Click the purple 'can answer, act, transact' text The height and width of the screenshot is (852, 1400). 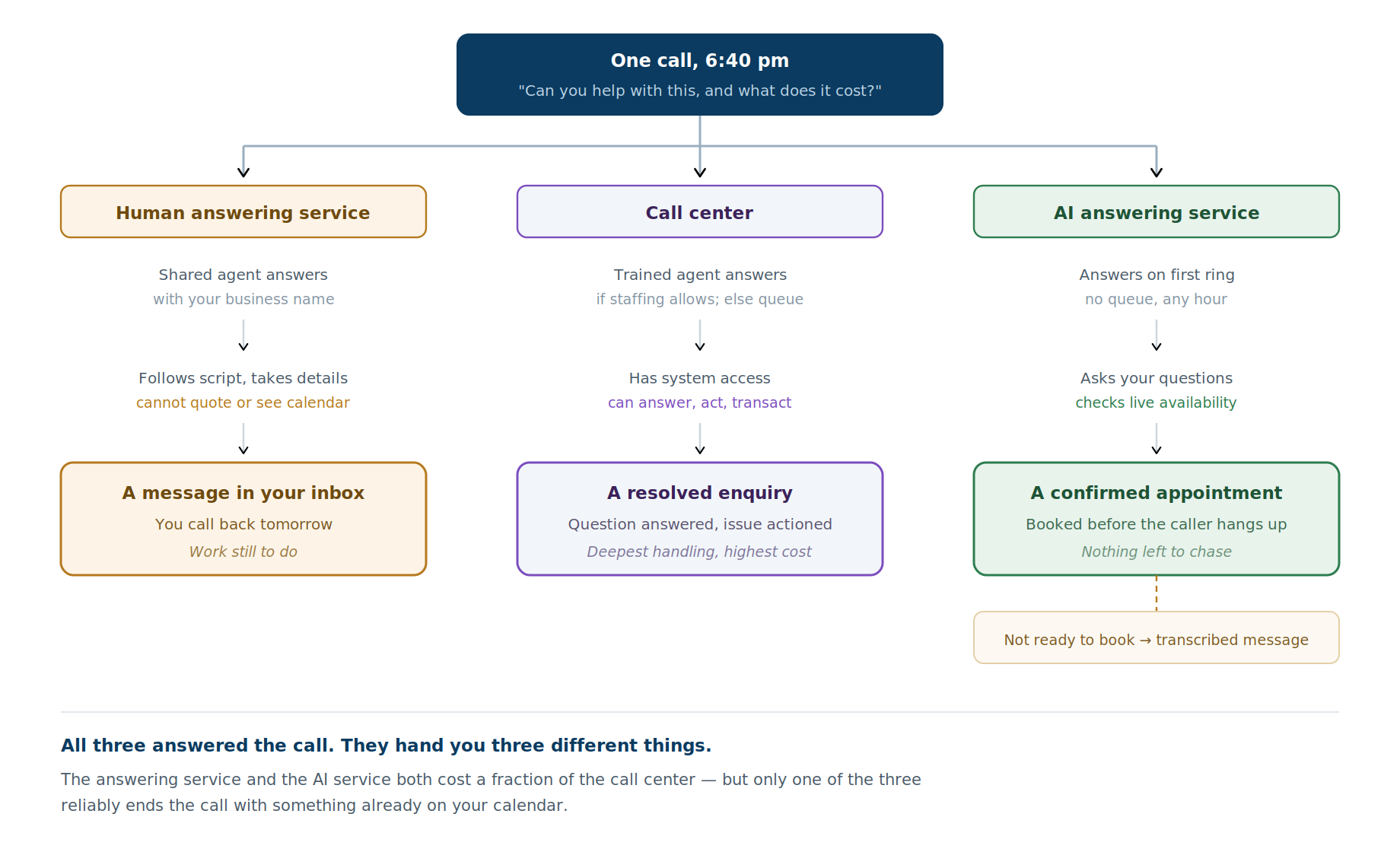(x=700, y=402)
